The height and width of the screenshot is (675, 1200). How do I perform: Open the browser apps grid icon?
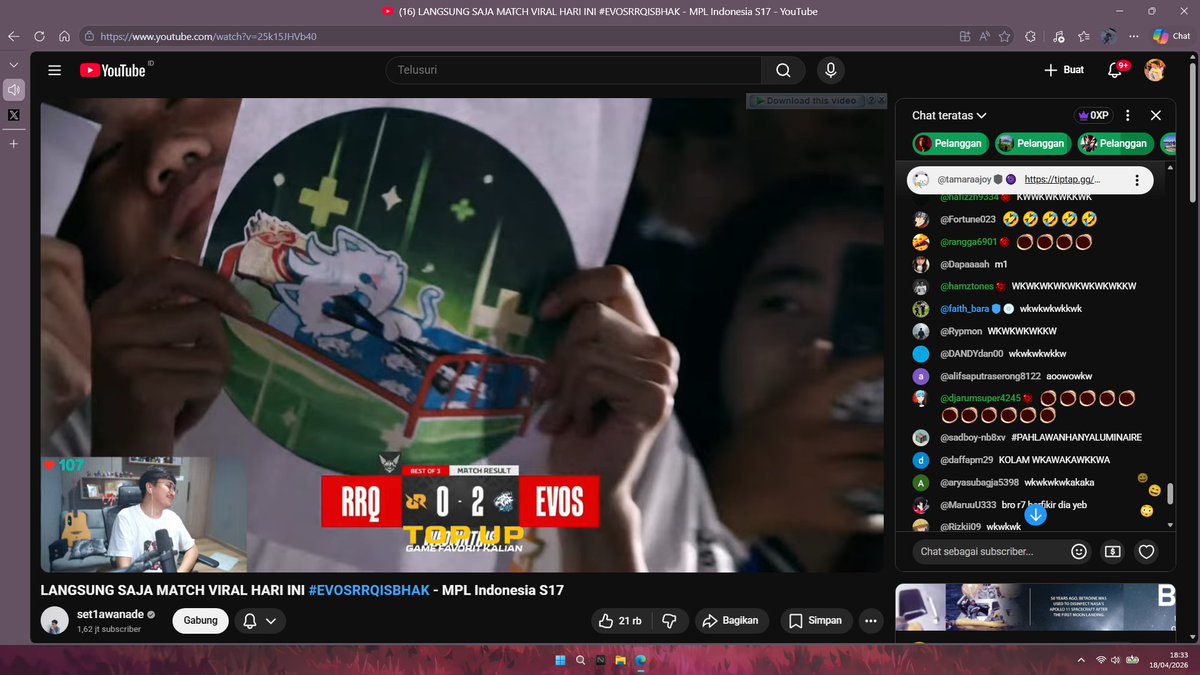[964, 36]
